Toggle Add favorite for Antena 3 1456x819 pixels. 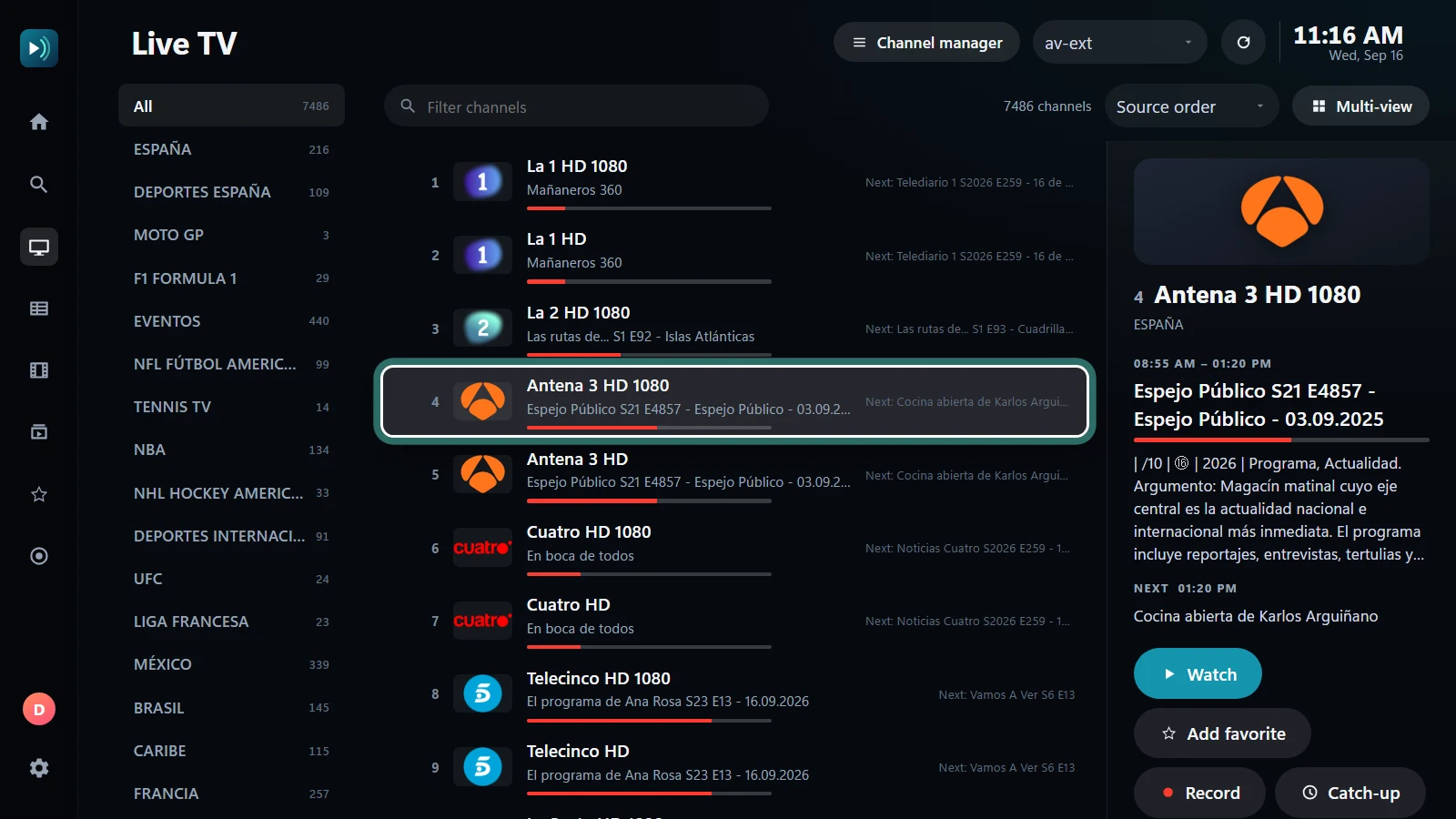coord(1222,733)
